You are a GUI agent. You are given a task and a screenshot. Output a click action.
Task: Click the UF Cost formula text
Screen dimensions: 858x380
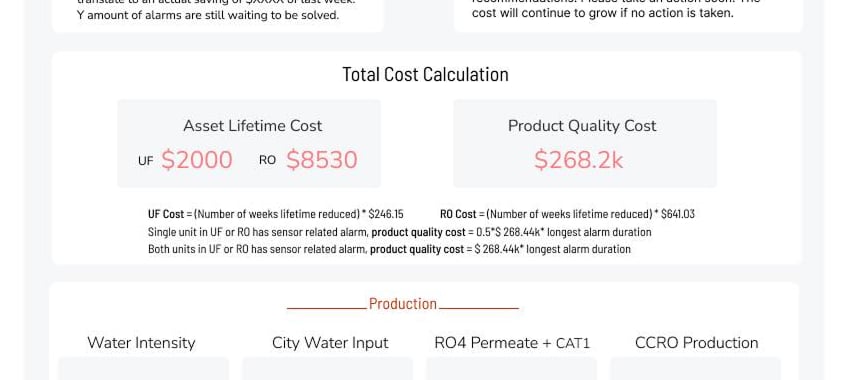276,214
